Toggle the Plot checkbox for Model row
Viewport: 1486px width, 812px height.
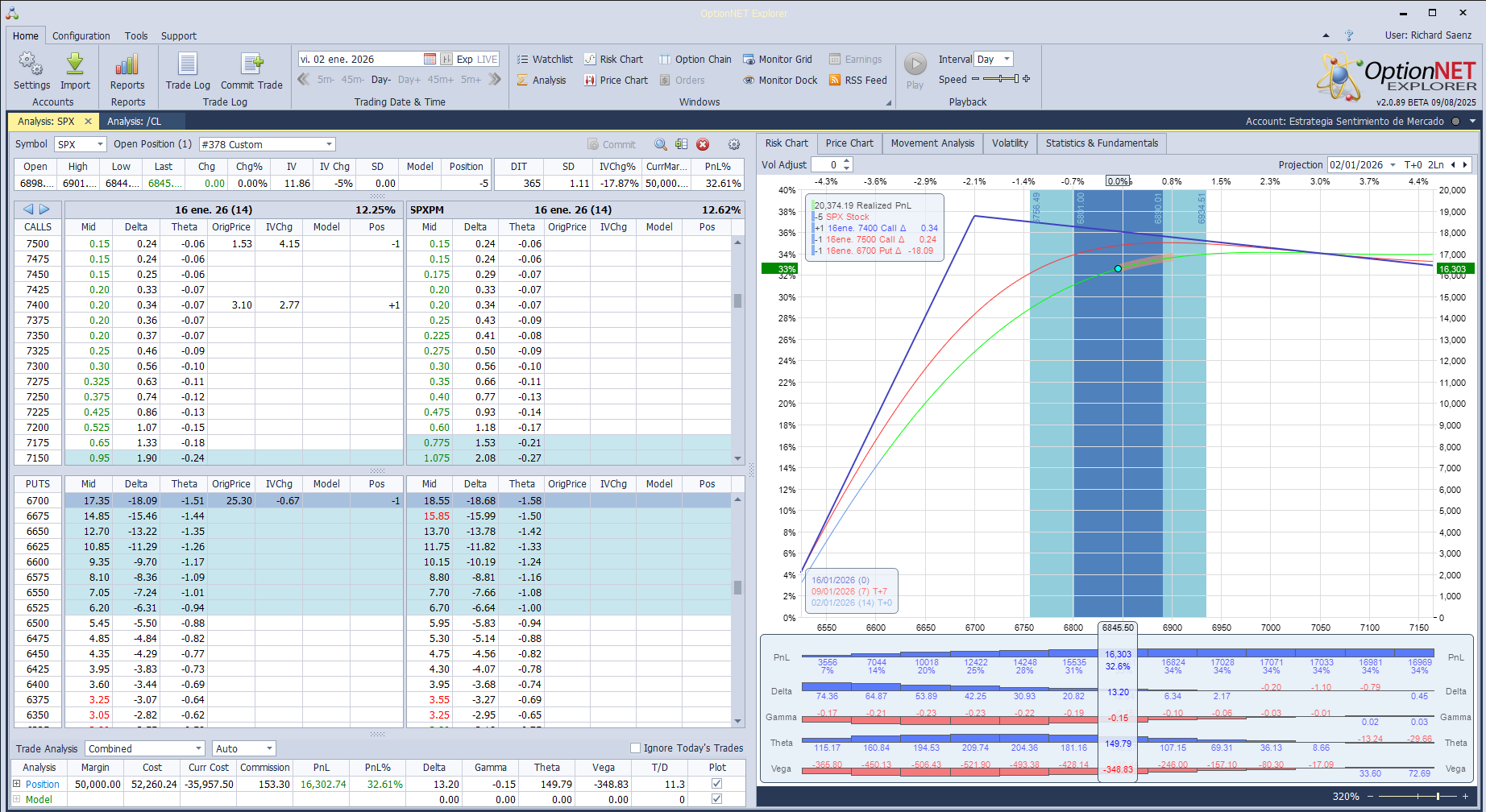[716, 799]
